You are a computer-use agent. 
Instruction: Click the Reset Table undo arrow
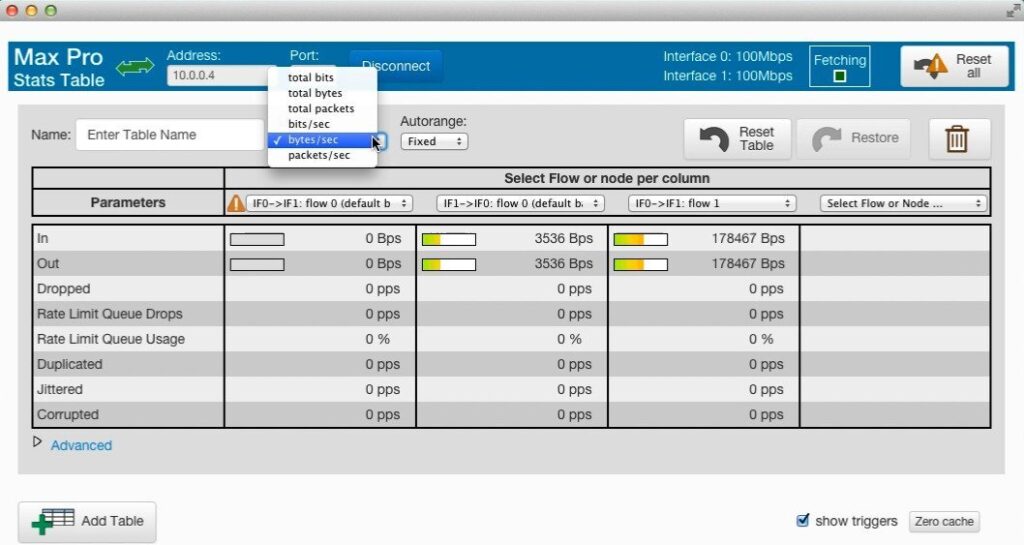pos(714,139)
